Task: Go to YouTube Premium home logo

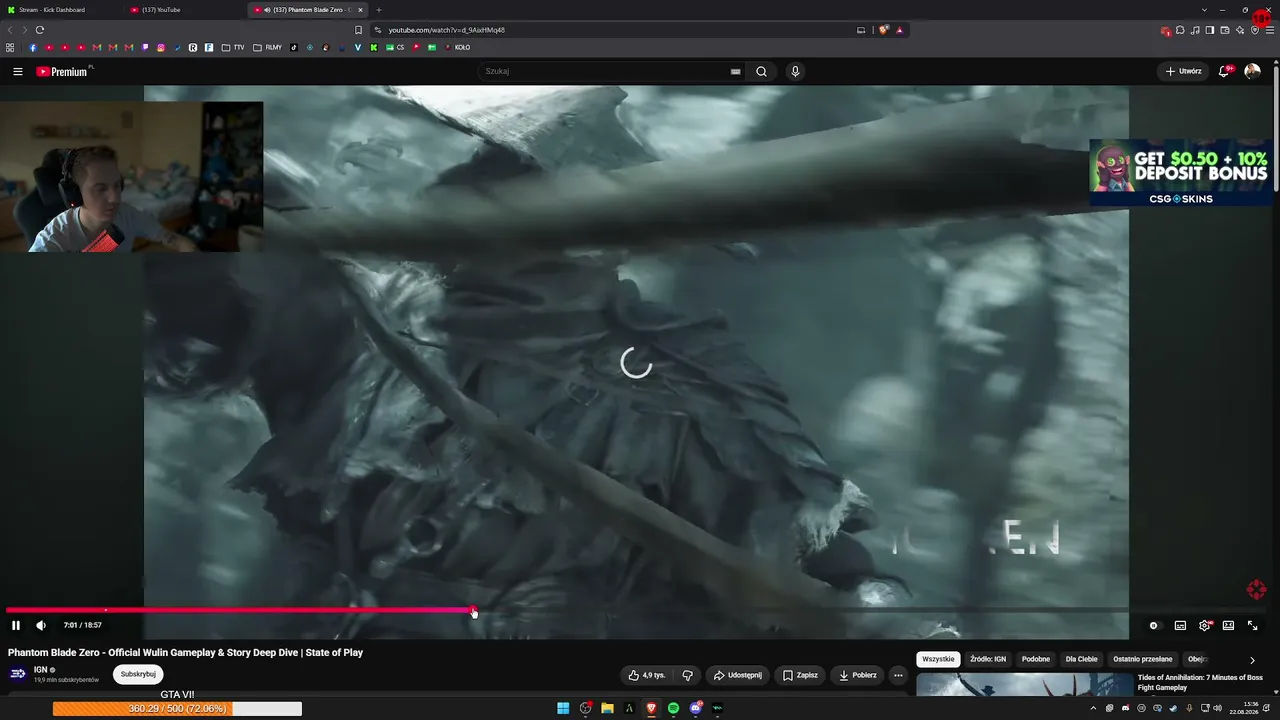Action: point(62,72)
